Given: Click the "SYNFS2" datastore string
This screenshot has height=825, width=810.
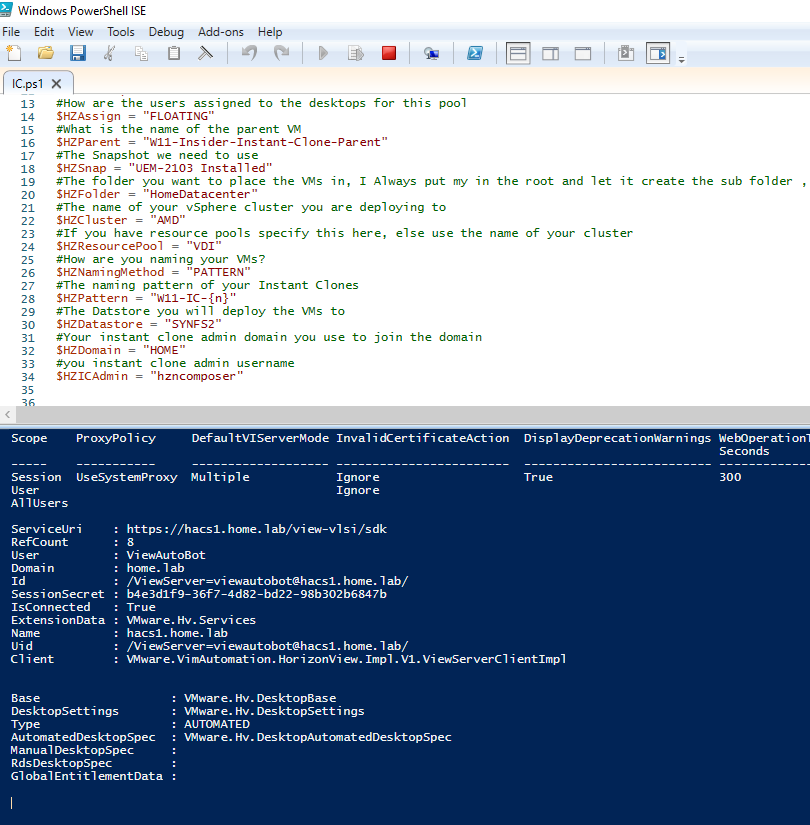Looking at the screenshot, I should coord(193,324).
